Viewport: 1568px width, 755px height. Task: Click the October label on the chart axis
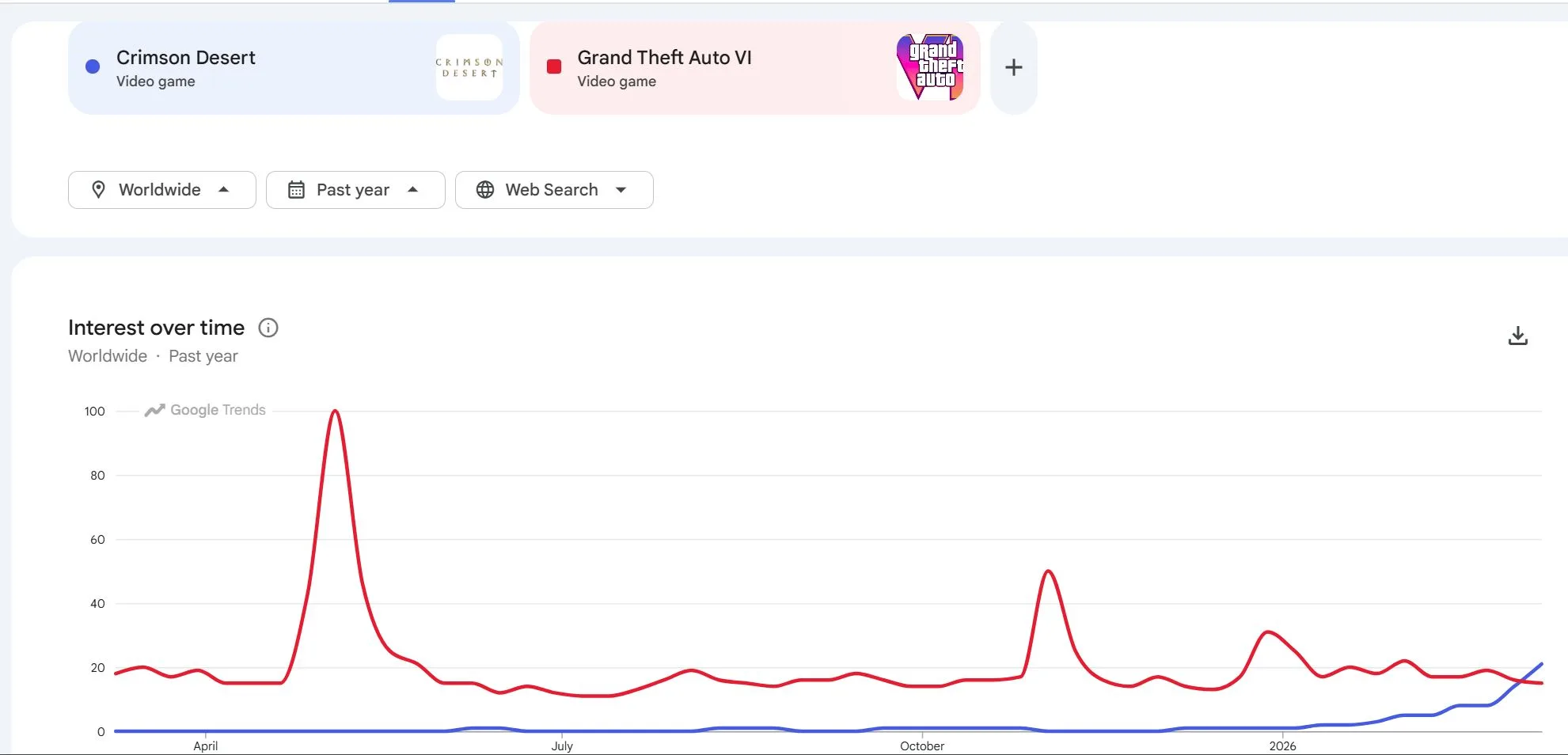921,746
